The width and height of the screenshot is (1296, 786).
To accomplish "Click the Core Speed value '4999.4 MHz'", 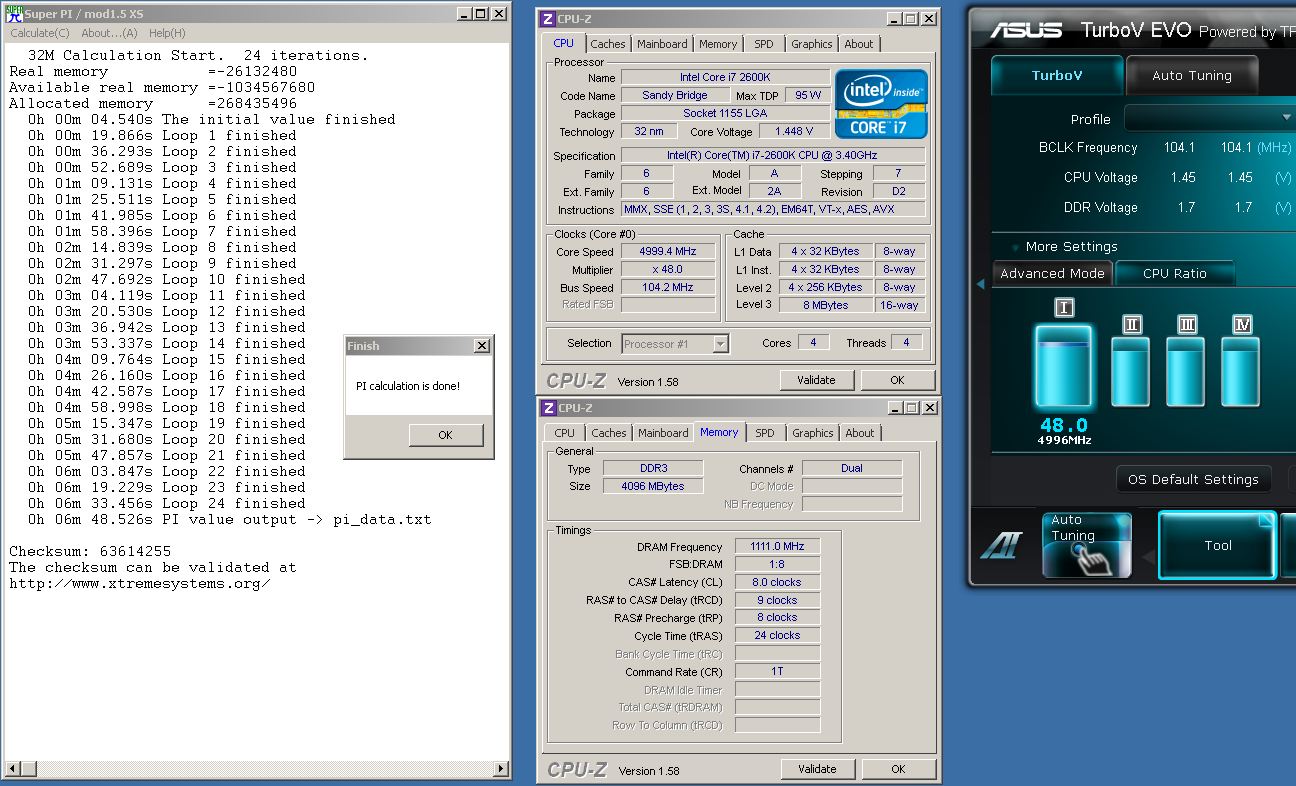I will (670, 252).
